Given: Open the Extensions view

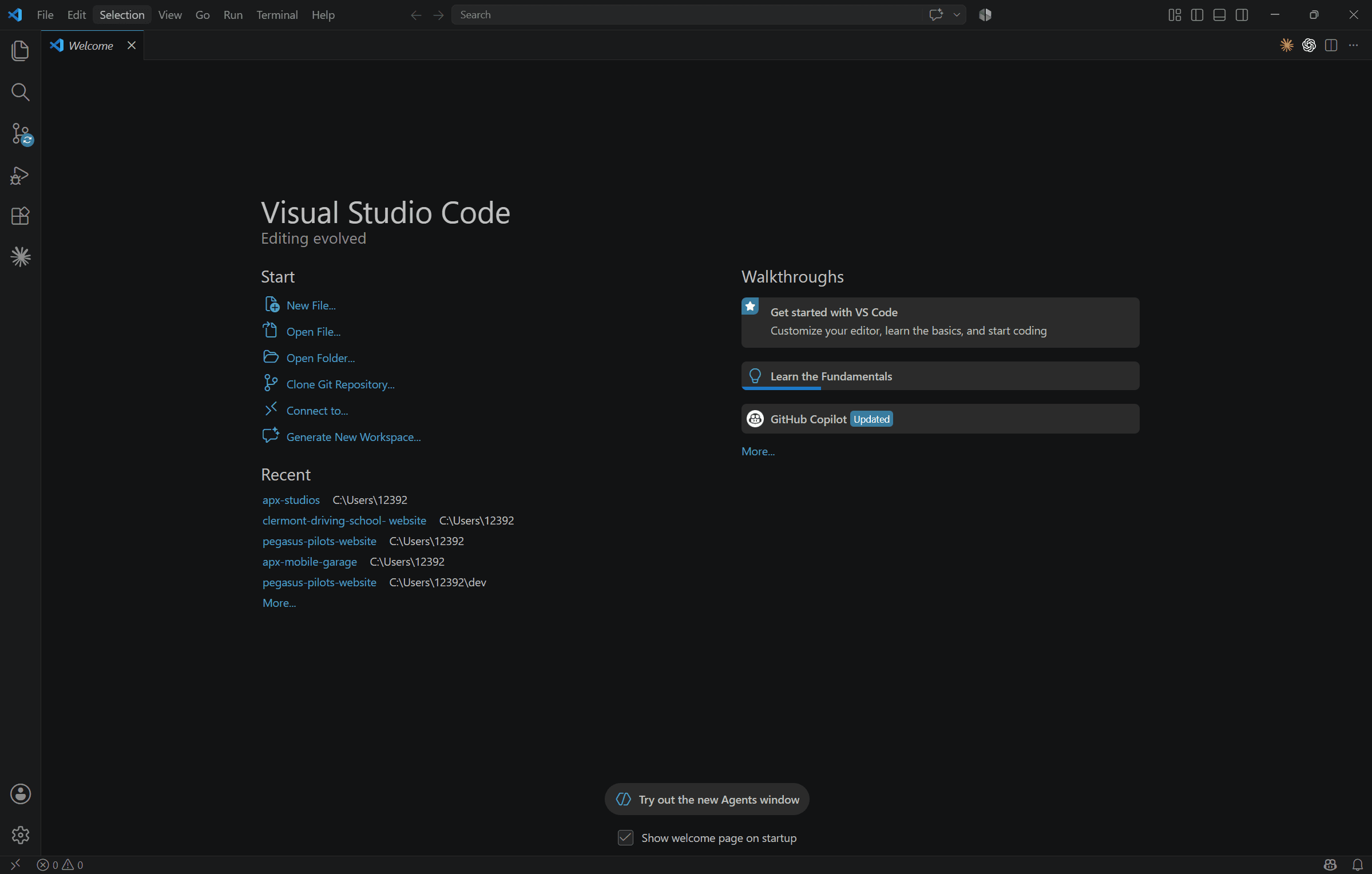Looking at the screenshot, I should point(20,216).
